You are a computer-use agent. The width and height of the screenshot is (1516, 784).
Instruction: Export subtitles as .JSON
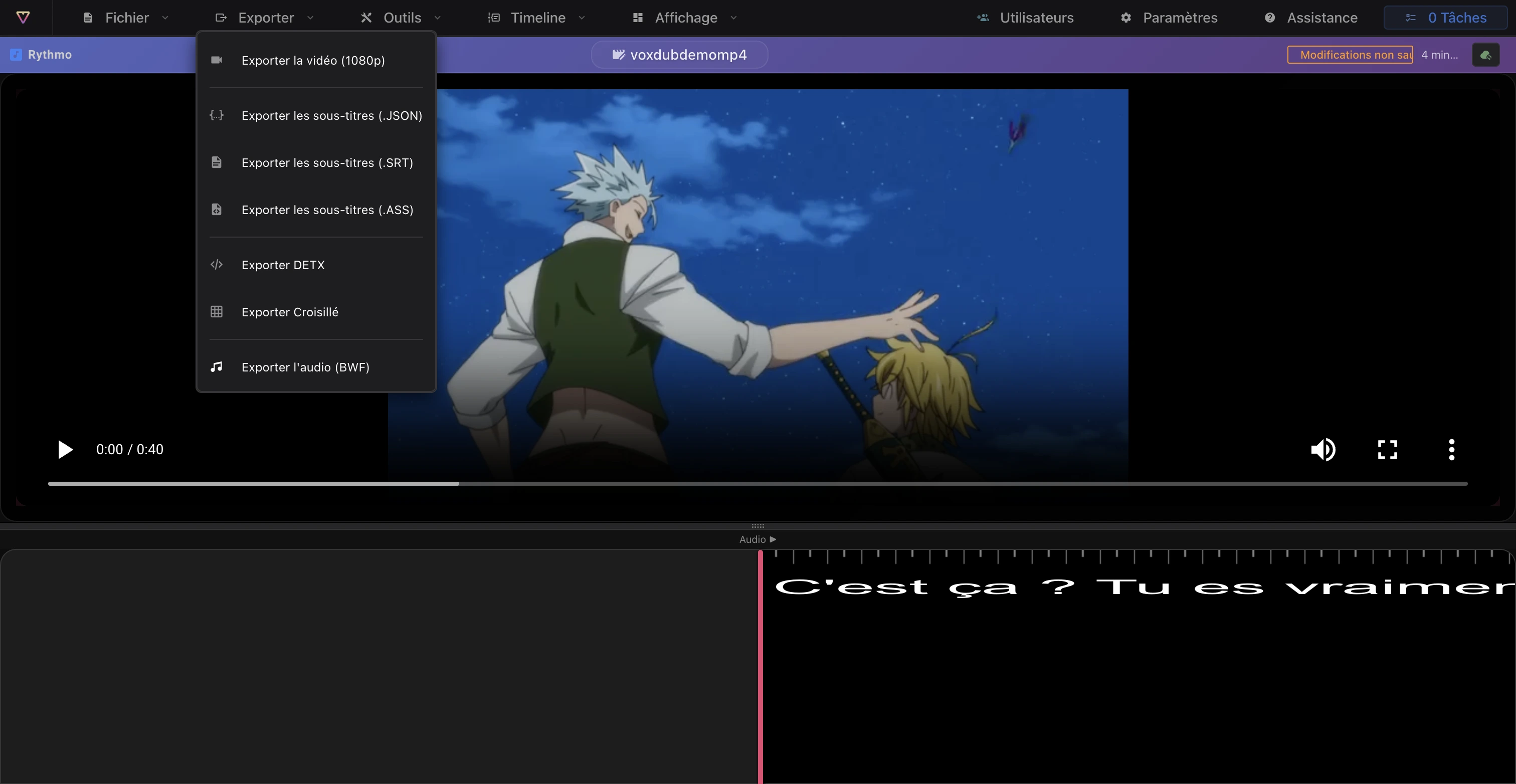[316, 115]
